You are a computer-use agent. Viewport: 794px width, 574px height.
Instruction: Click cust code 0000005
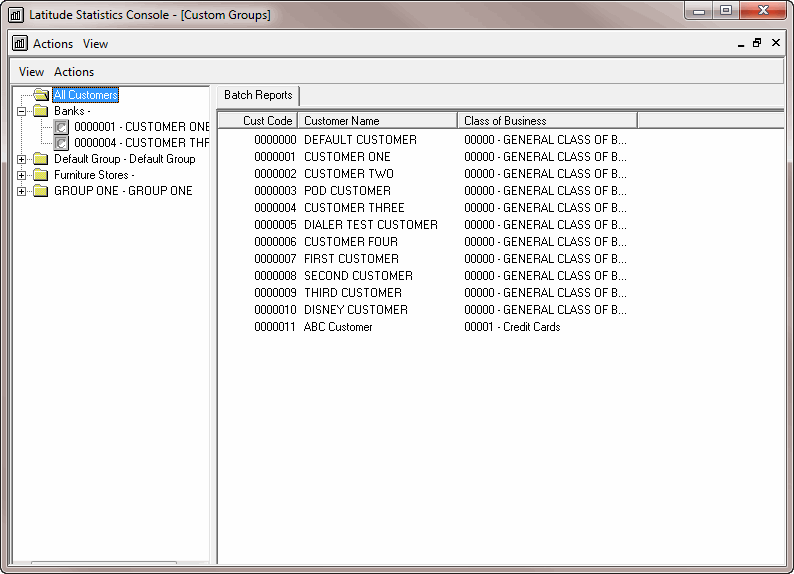click(x=275, y=225)
